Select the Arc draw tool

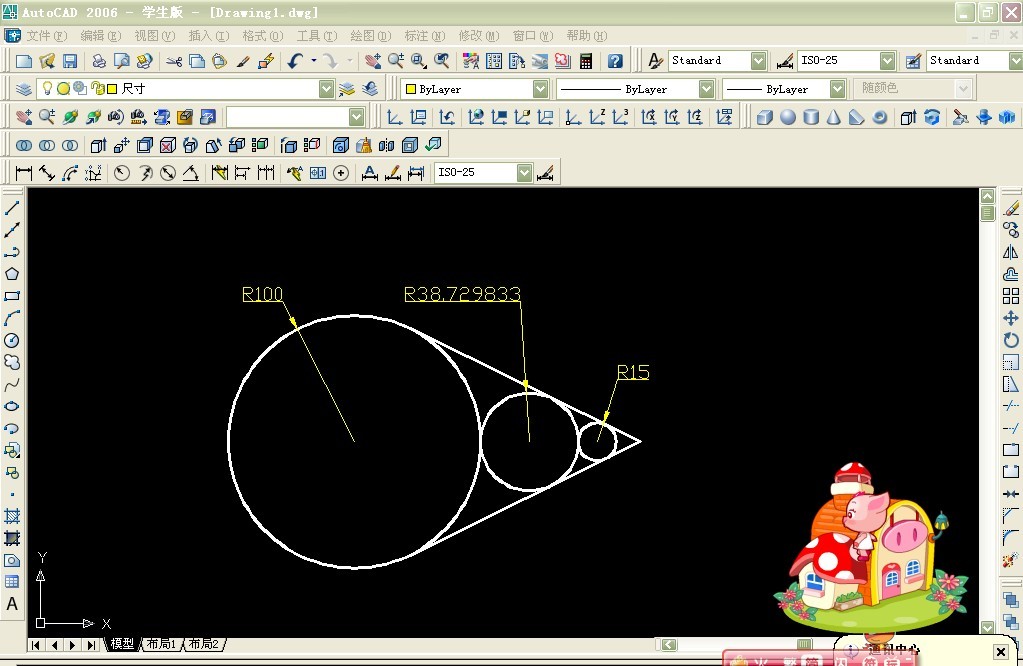click(12, 318)
